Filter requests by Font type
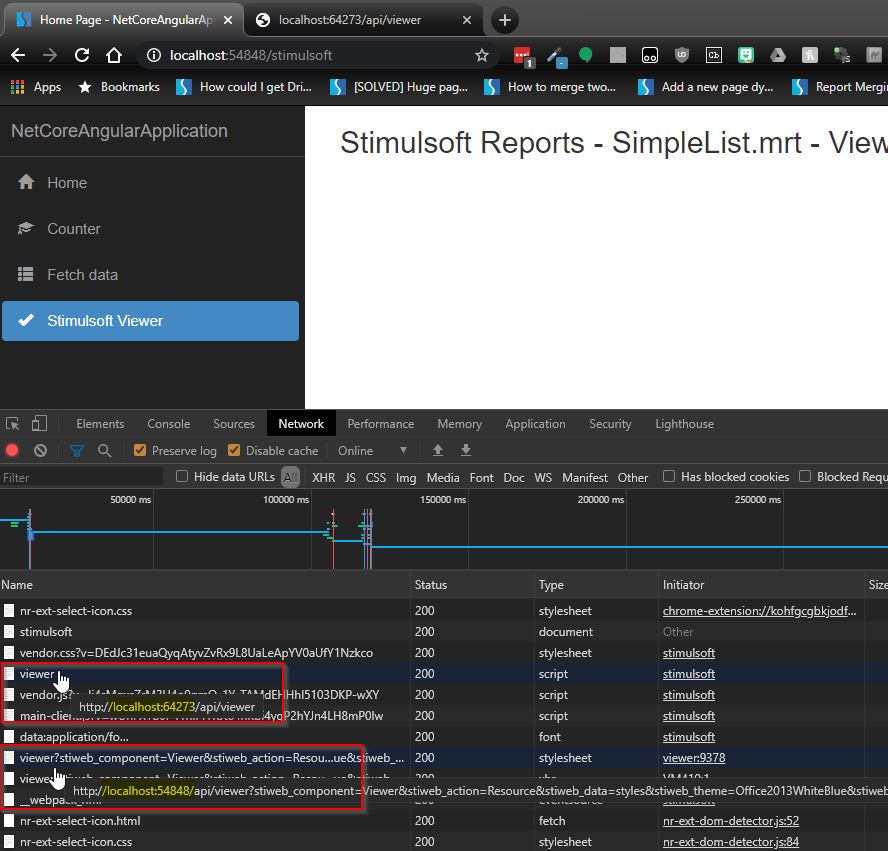The width and height of the screenshot is (888, 851). pos(481,477)
